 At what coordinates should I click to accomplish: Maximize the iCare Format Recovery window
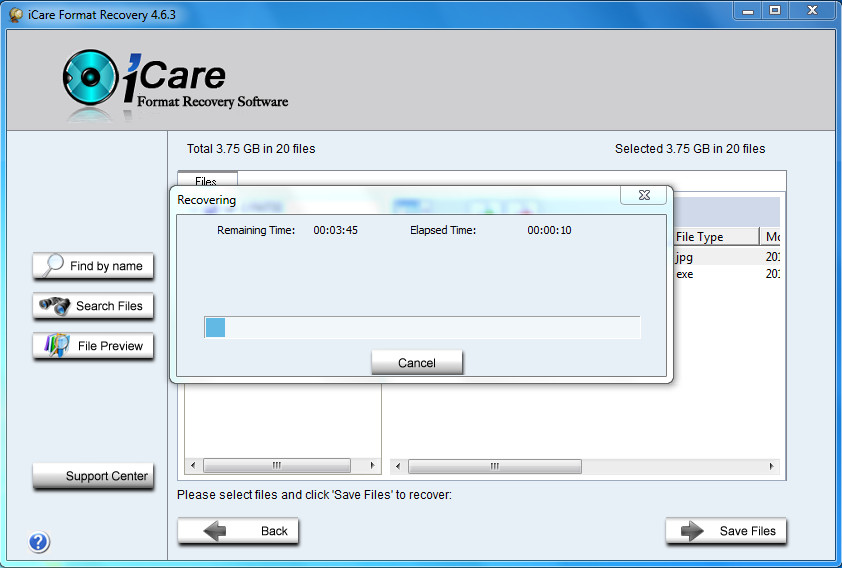tap(775, 10)
